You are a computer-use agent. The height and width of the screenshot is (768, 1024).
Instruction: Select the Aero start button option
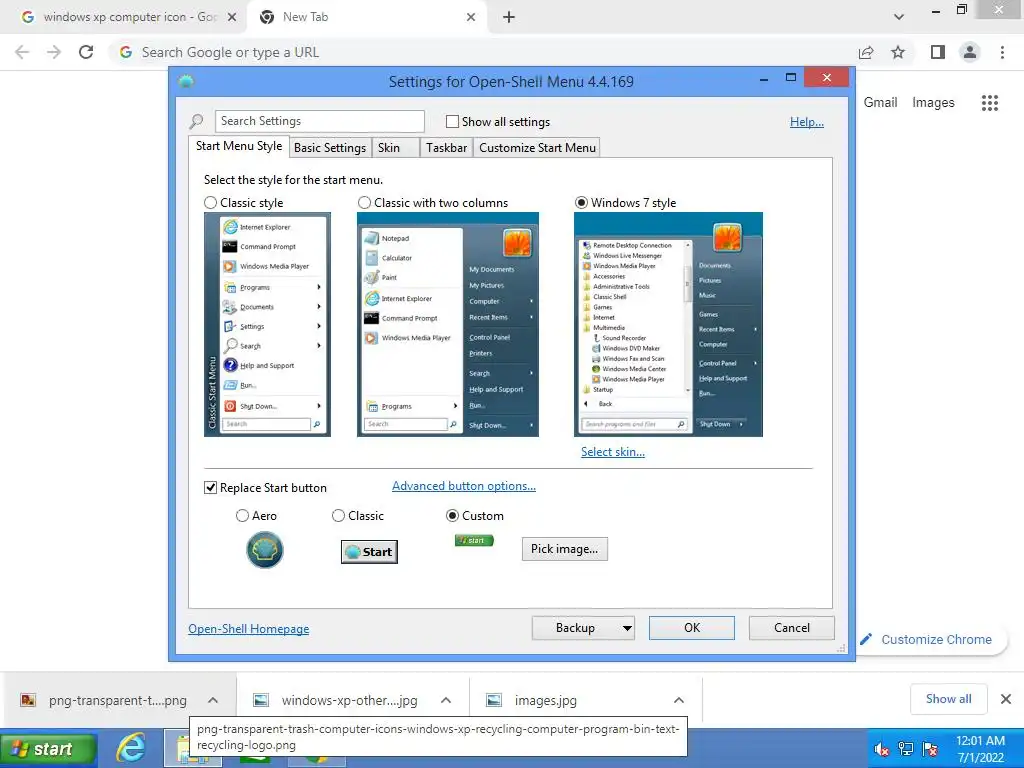pos(242,516)
